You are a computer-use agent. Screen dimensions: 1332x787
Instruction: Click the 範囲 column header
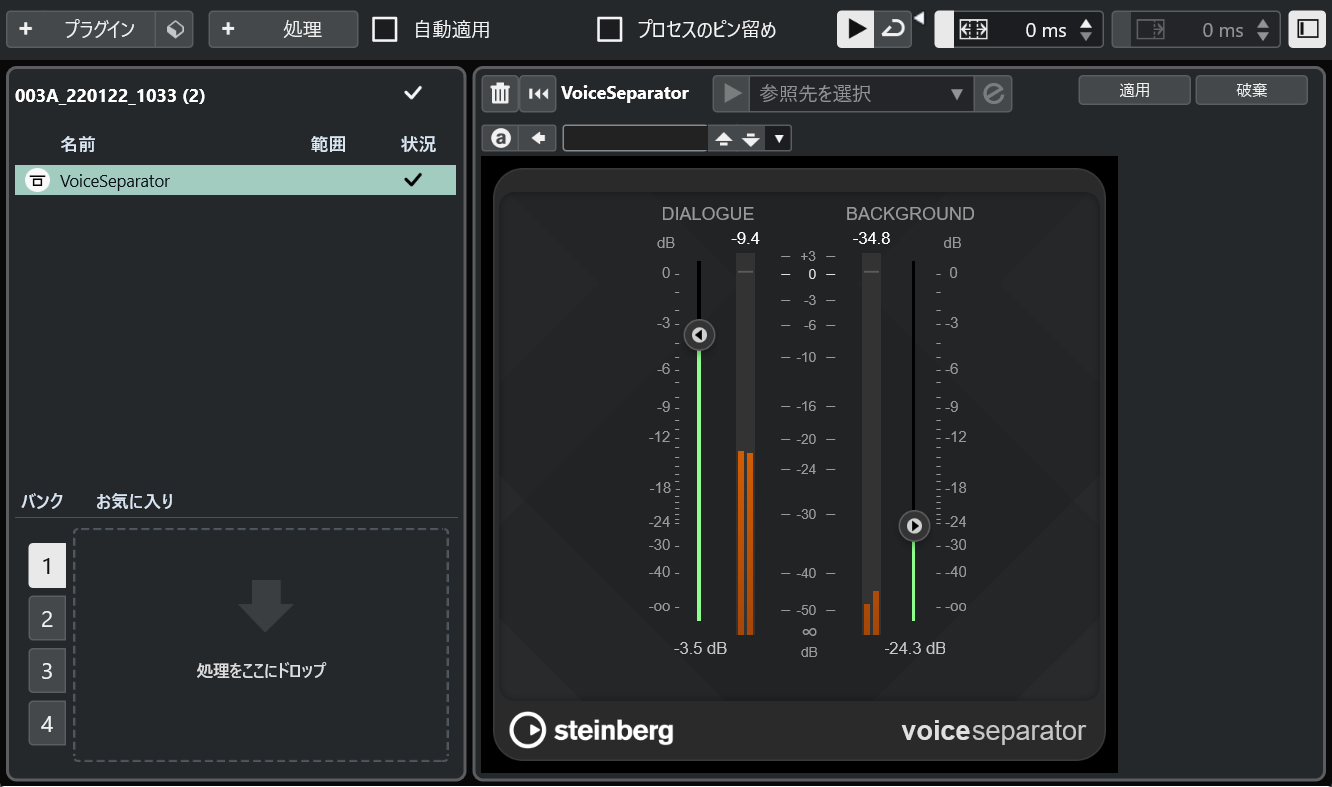(x=328, y=144)
